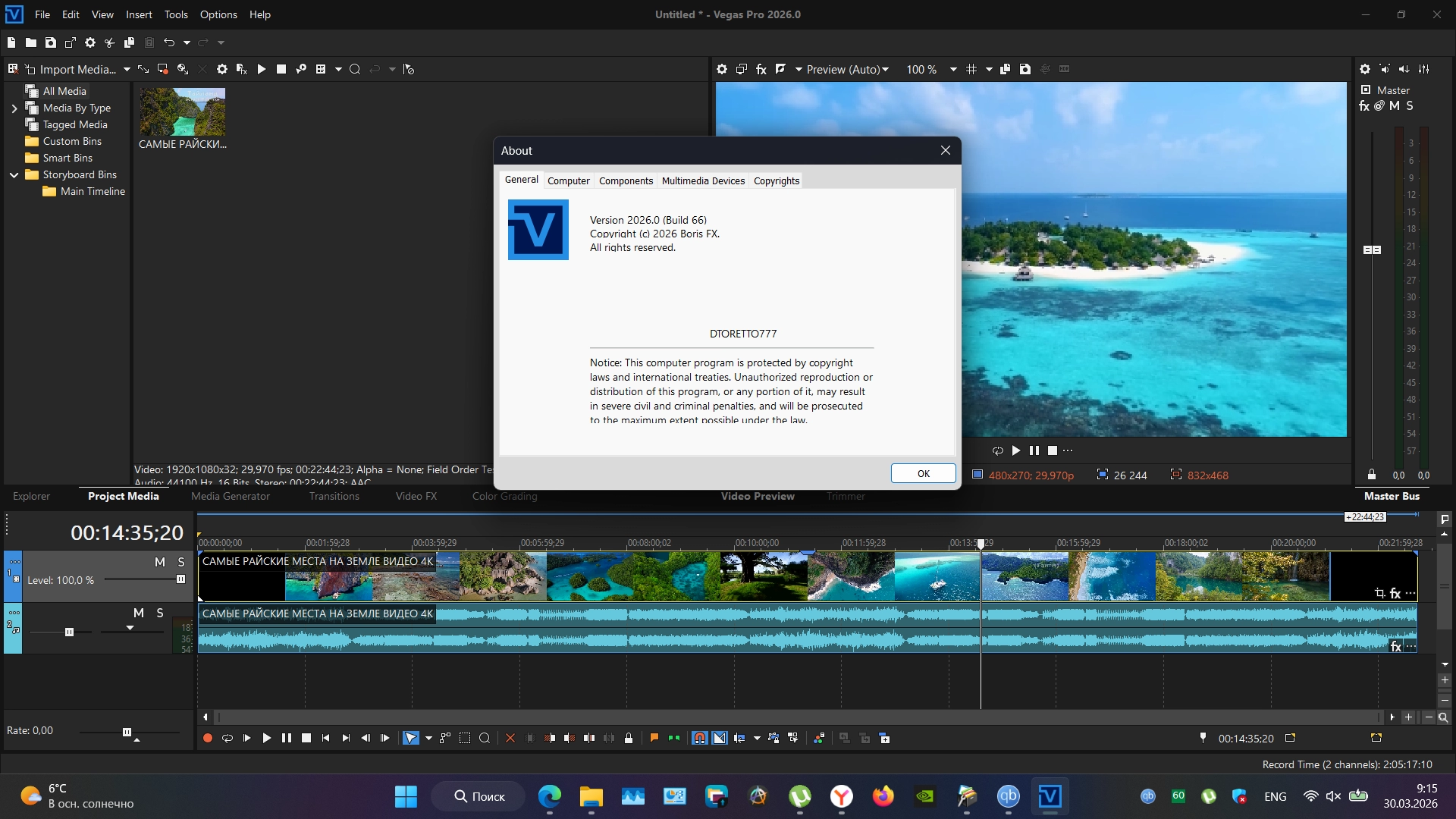Mute video track 1
Screen dimensions: 1456x819
pos(159,562)
